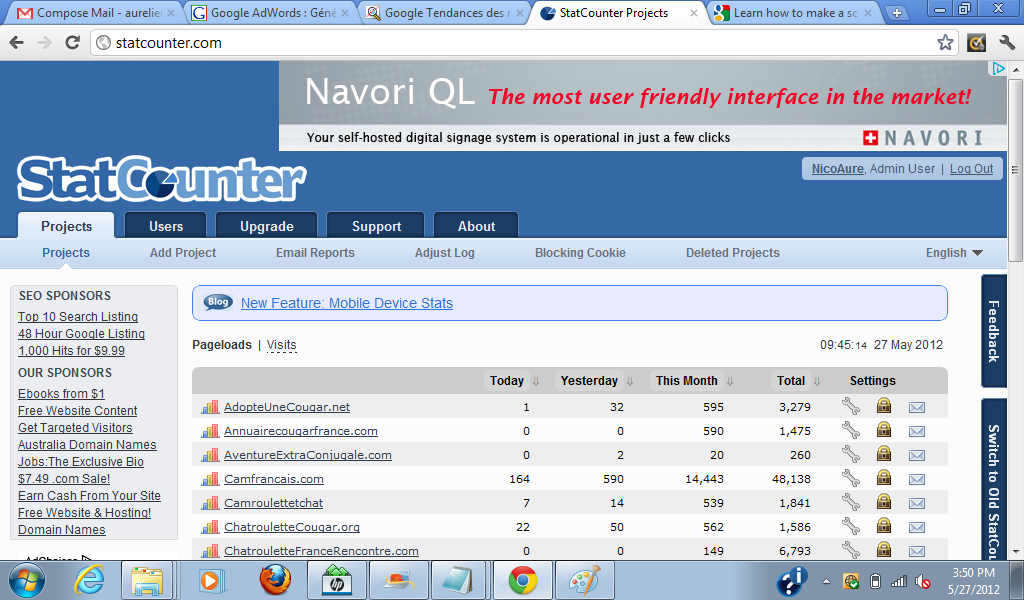1024x600 pixels.
Task: Open the volume control in system tray
Action: tap(922, 581)
